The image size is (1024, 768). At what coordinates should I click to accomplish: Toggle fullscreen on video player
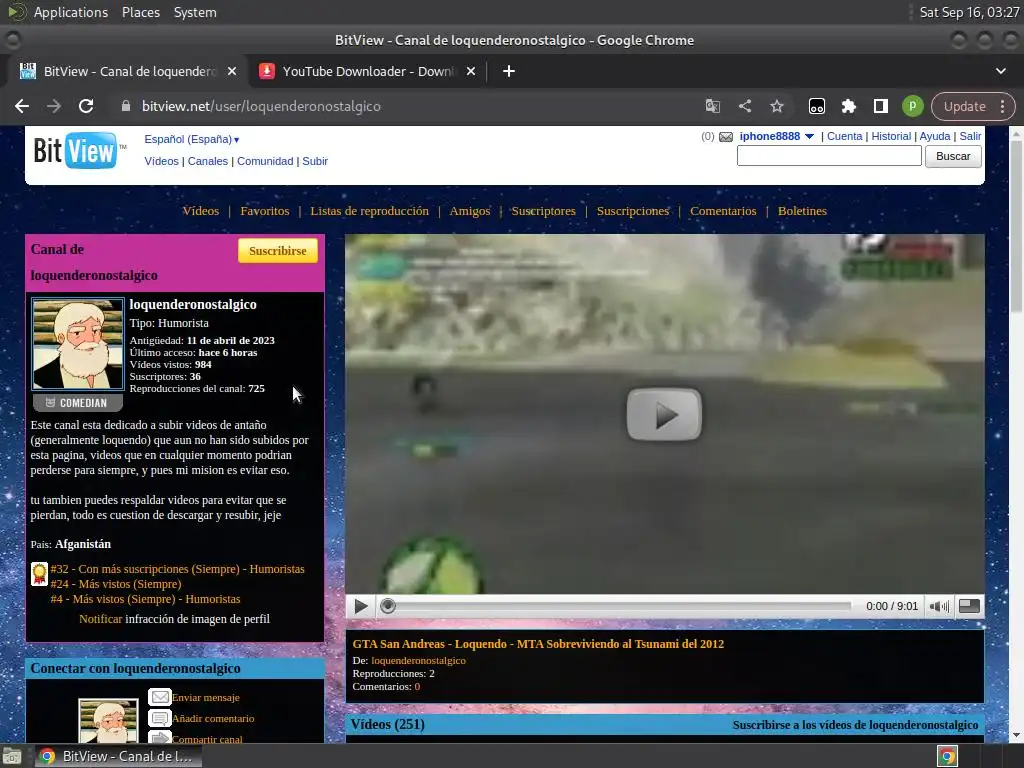[969, 606]
